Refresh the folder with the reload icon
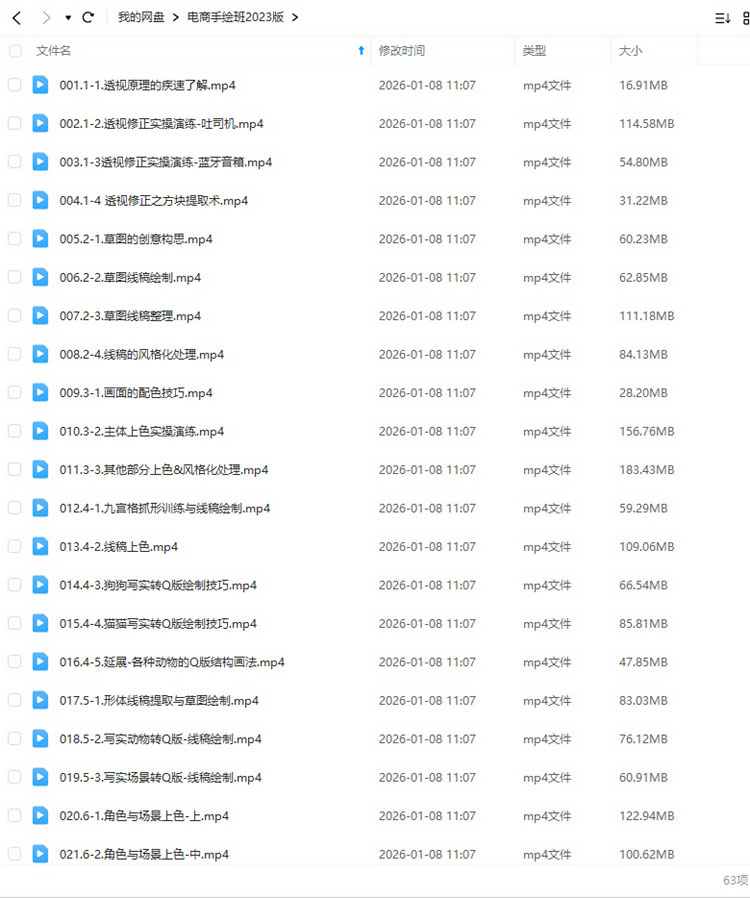 88,17
